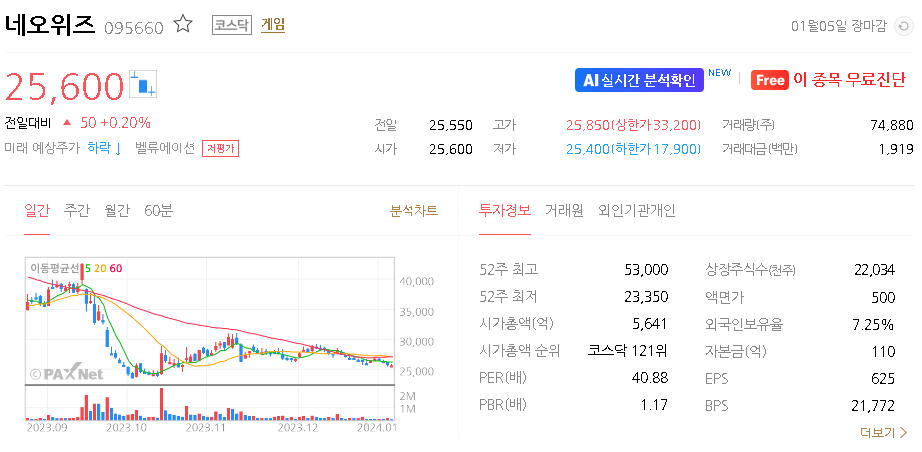Screen dimensions: 922x452
Task: Click 하락 expected price indicator
Action: click(x=105, y=148)
